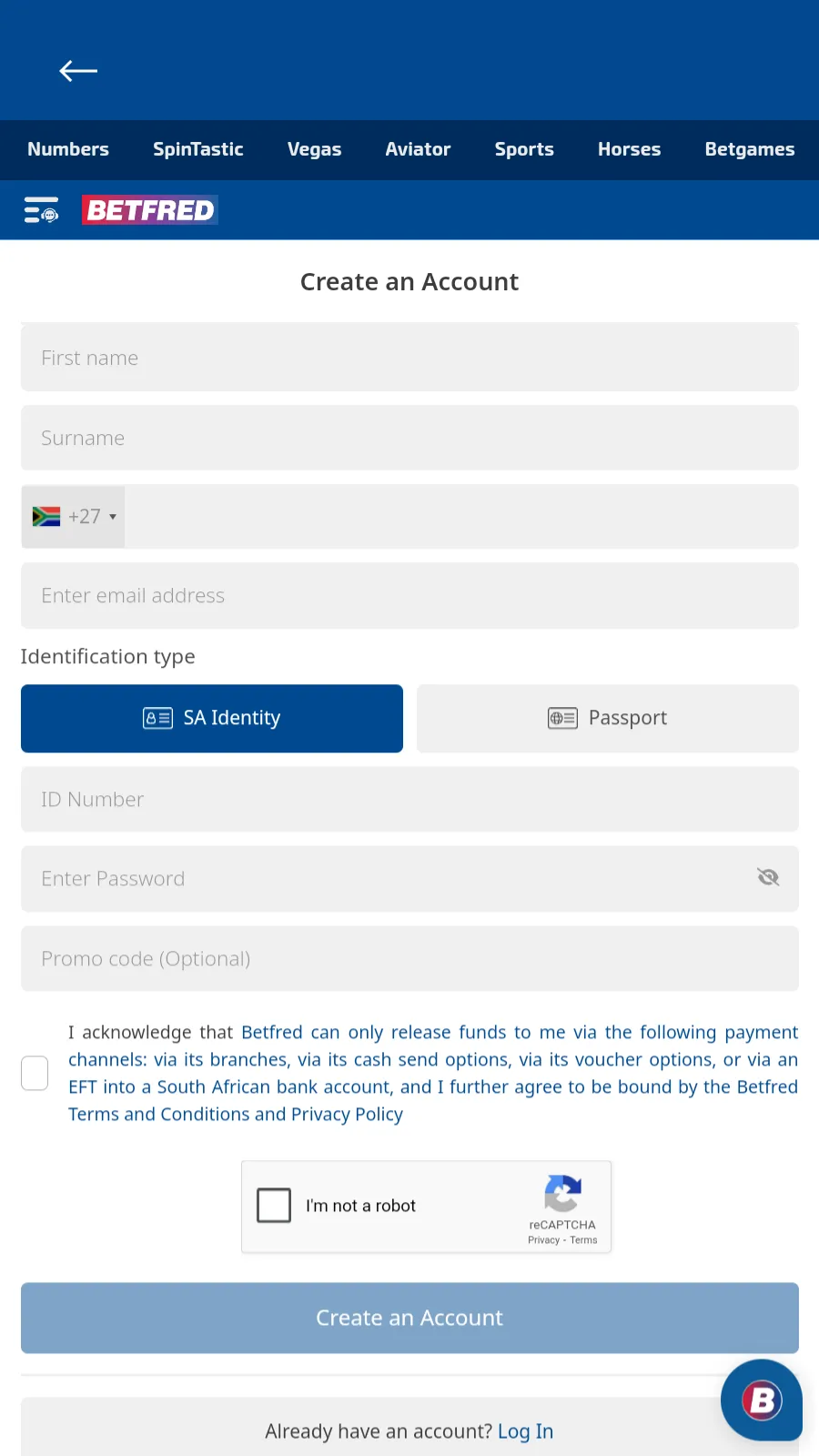Switch to the Horses tab

[629, 149]
